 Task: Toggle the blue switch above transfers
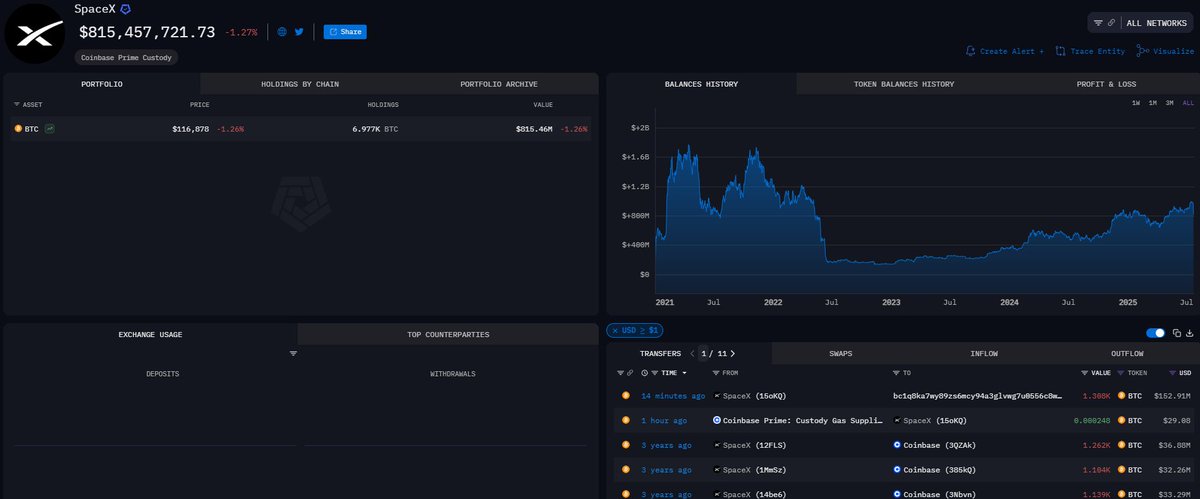(1156, 333)
